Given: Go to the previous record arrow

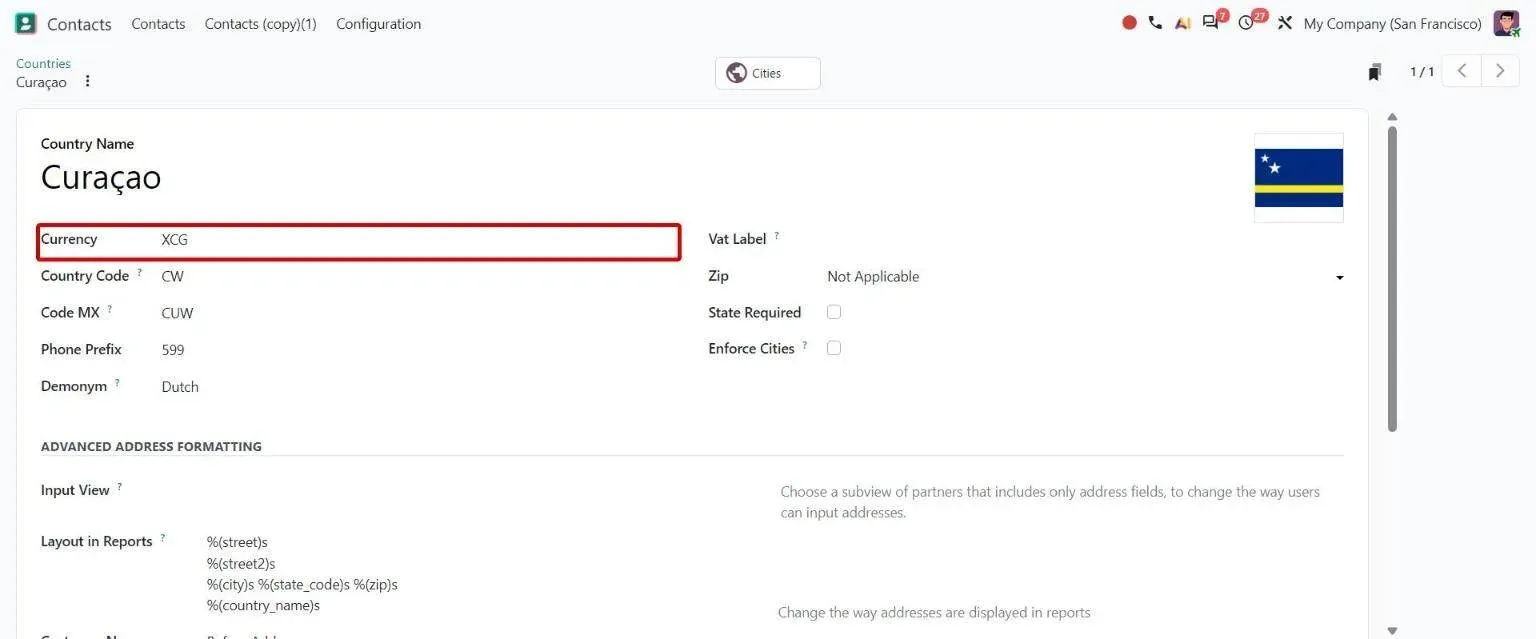Looking at the screenshot, I should [x=1461, y=71].
